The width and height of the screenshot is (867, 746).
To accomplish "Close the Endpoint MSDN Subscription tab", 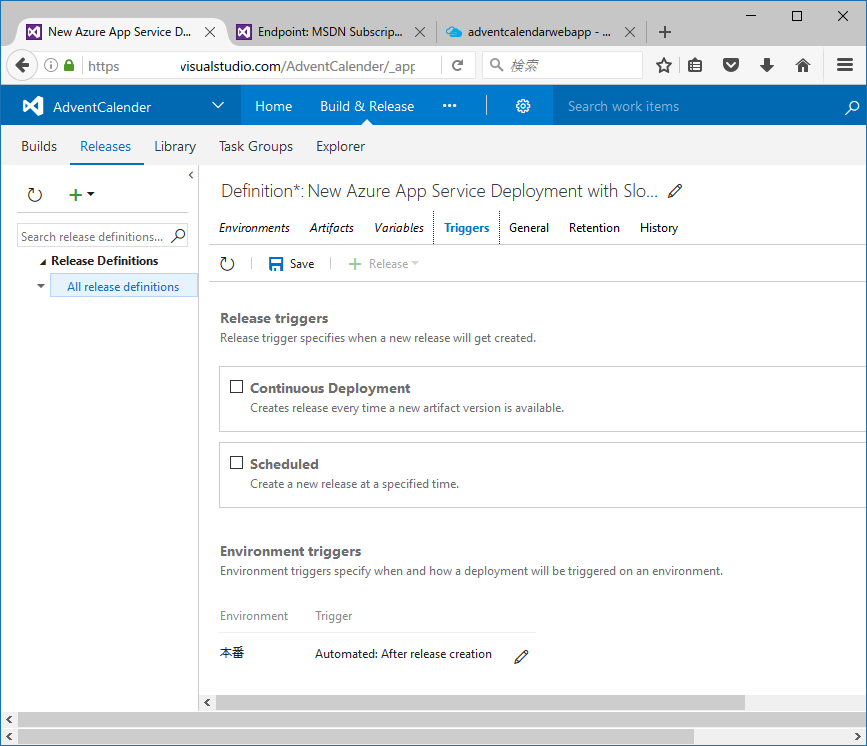I will click(420, 32).
